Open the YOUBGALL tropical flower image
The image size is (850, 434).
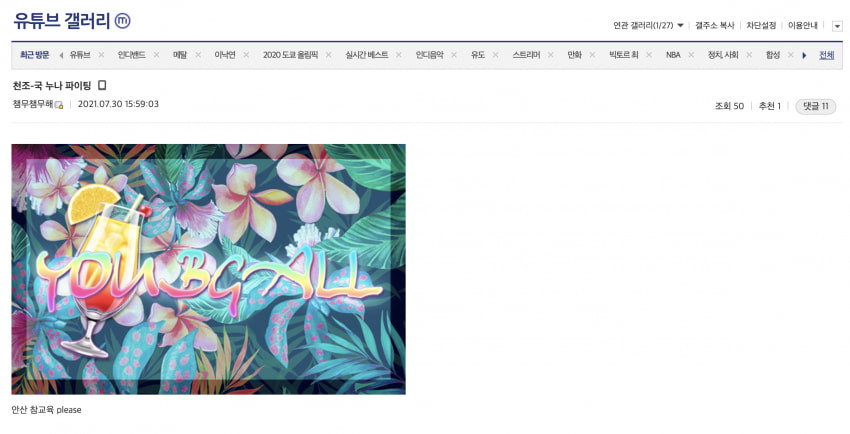coord(209,269)
